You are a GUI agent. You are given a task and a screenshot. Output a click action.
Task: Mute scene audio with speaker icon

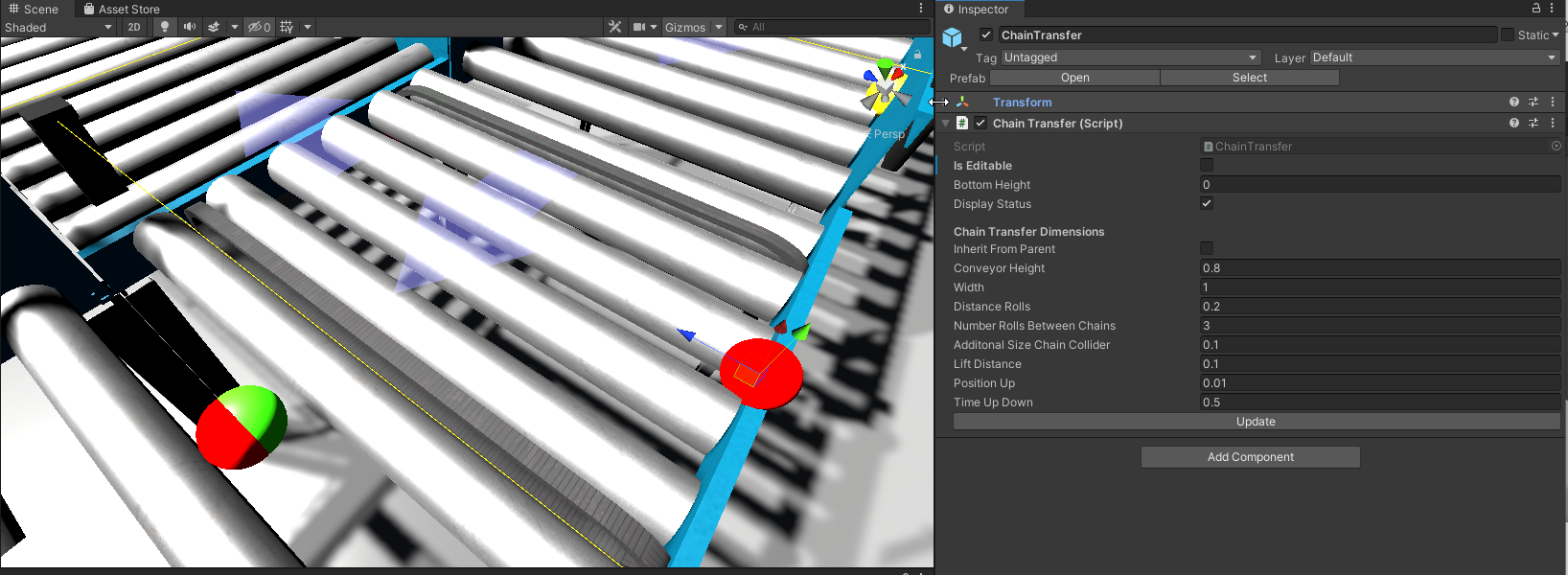tap(190, 27)
